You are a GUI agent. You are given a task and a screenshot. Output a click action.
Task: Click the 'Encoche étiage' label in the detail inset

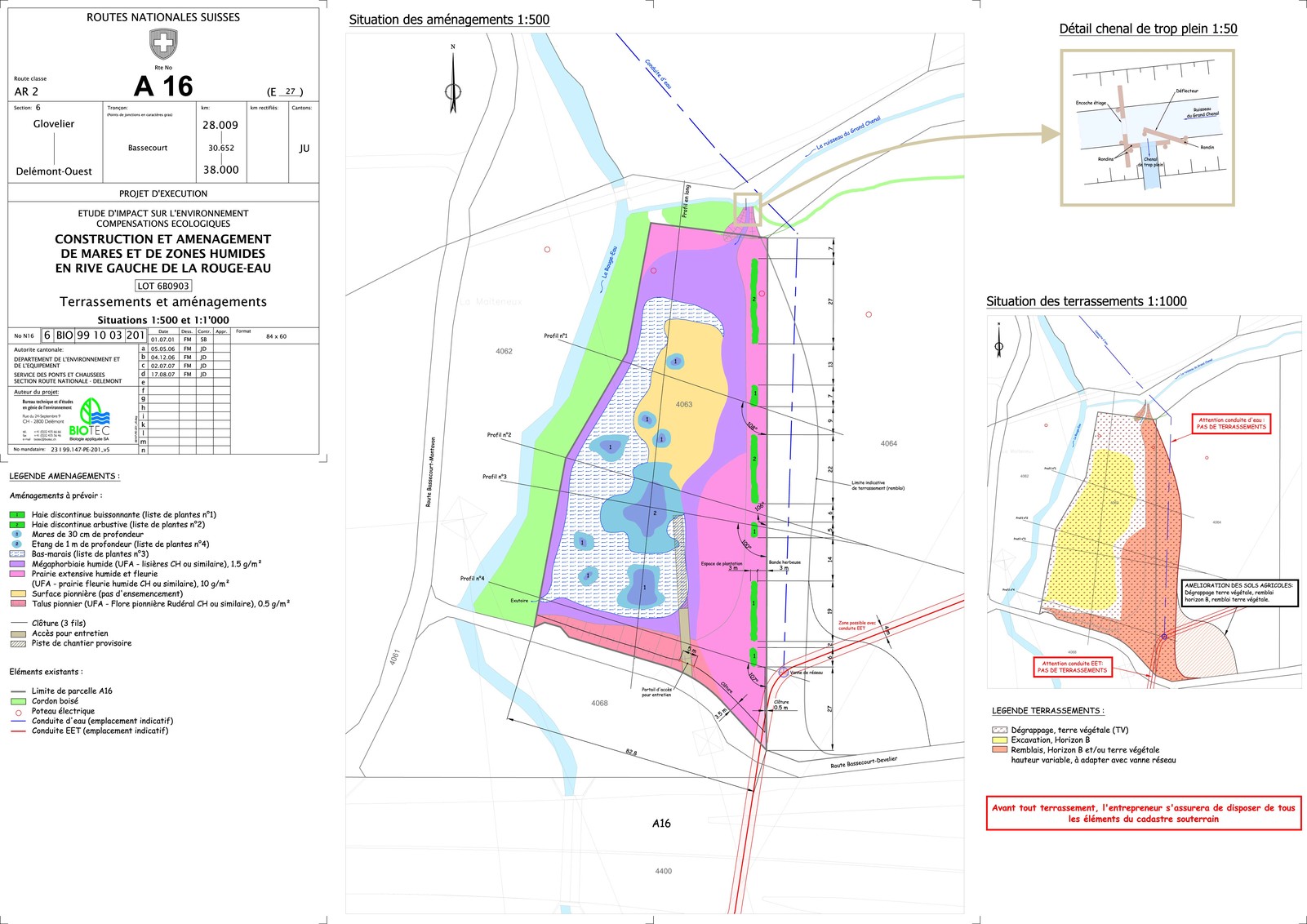click(x=1091, y=103)
